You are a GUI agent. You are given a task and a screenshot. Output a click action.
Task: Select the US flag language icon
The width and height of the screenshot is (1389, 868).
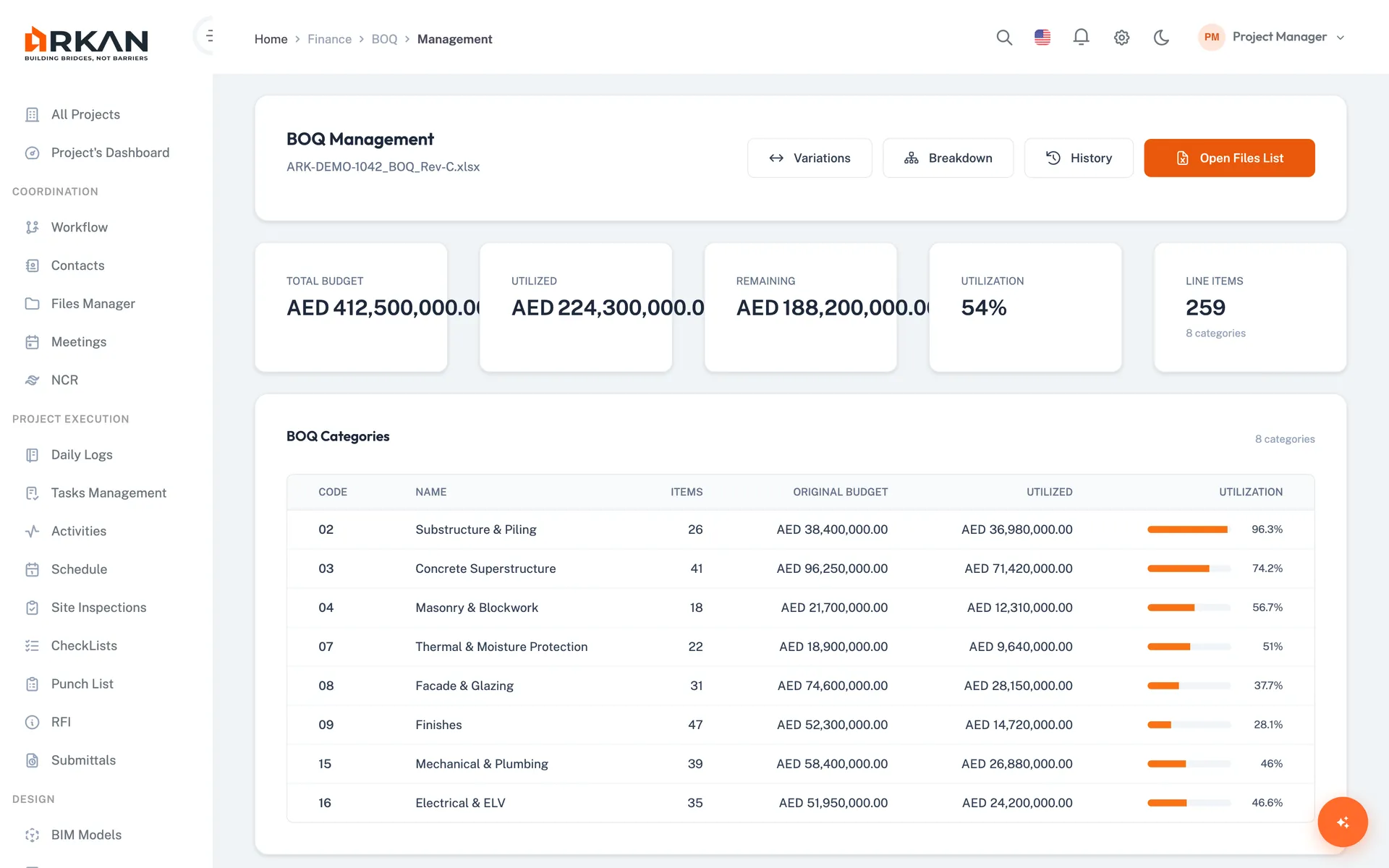(1042, 38)
